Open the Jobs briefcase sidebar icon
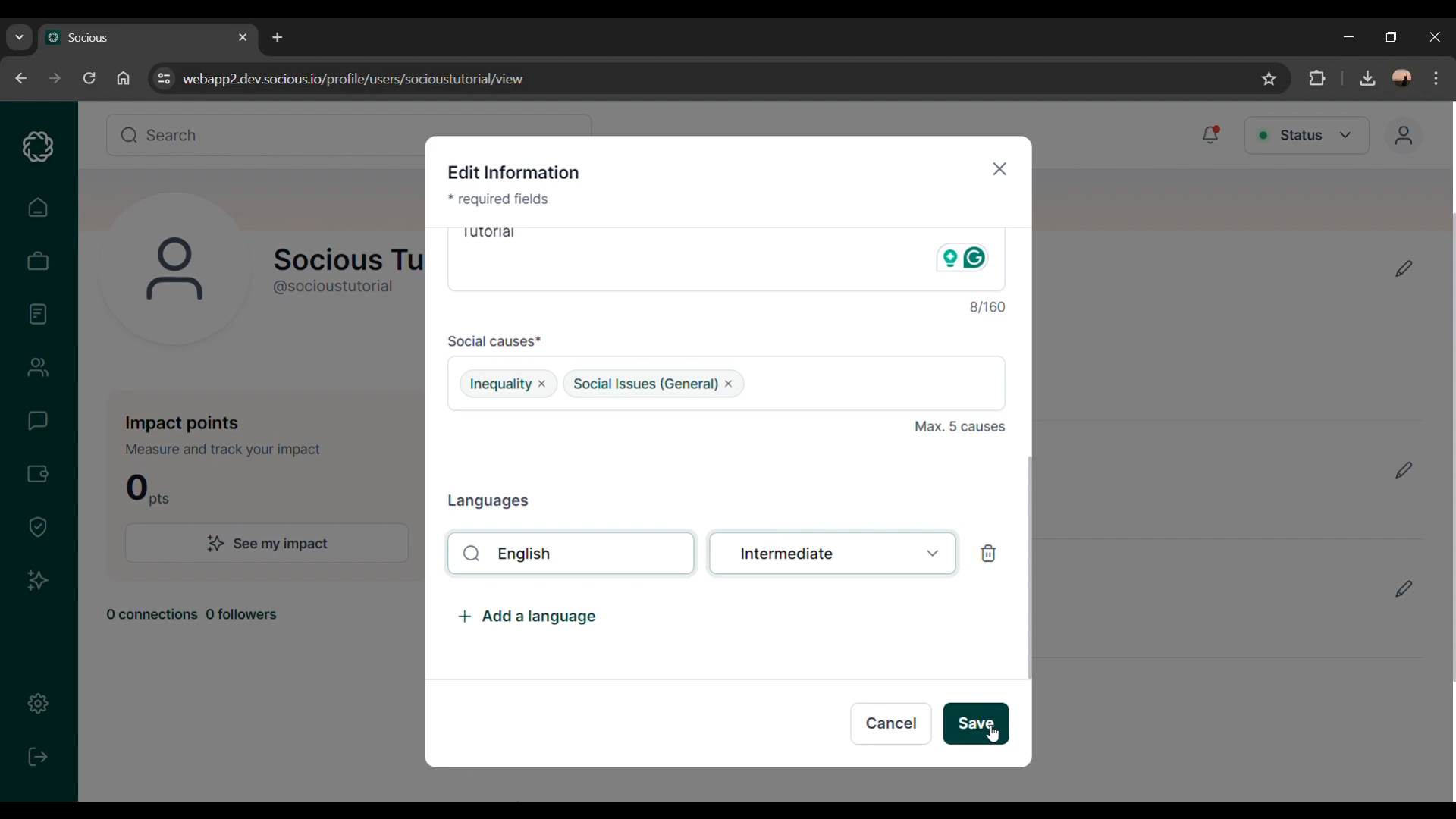Screen dimensions: 1456x819 38,262
